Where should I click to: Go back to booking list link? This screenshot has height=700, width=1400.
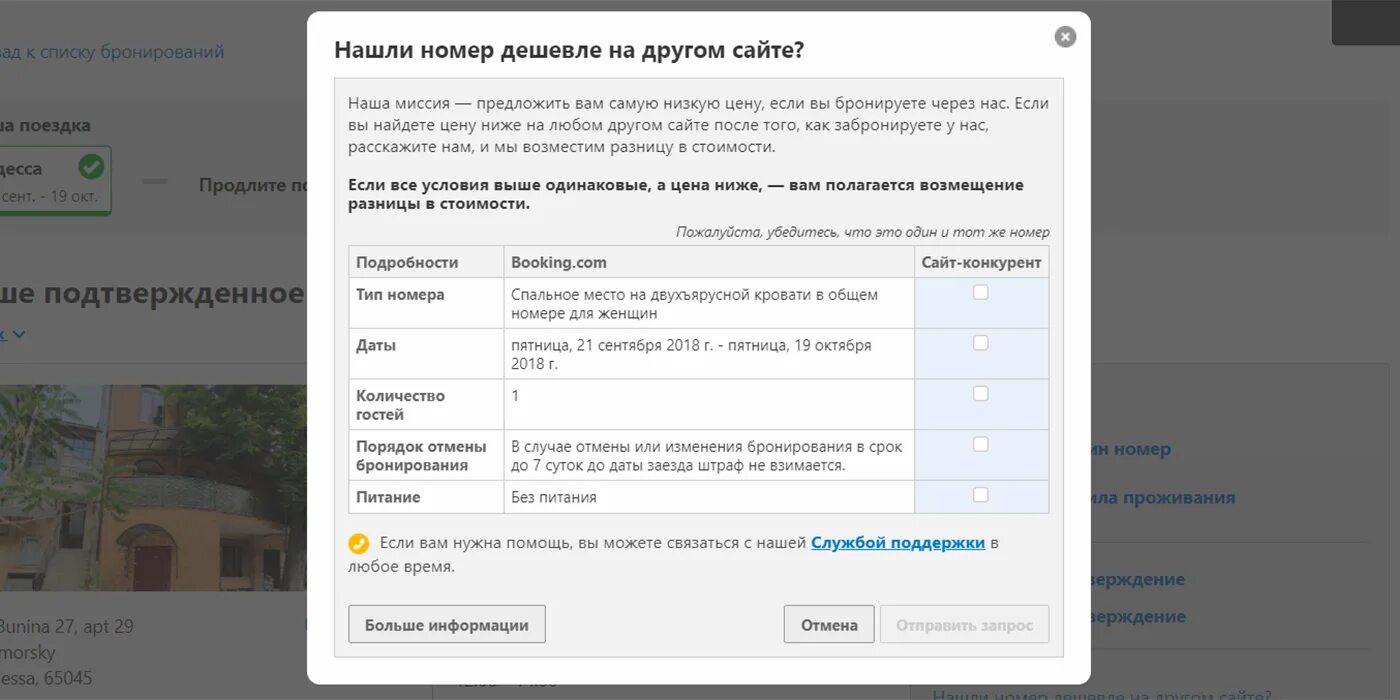pos(112,52)
